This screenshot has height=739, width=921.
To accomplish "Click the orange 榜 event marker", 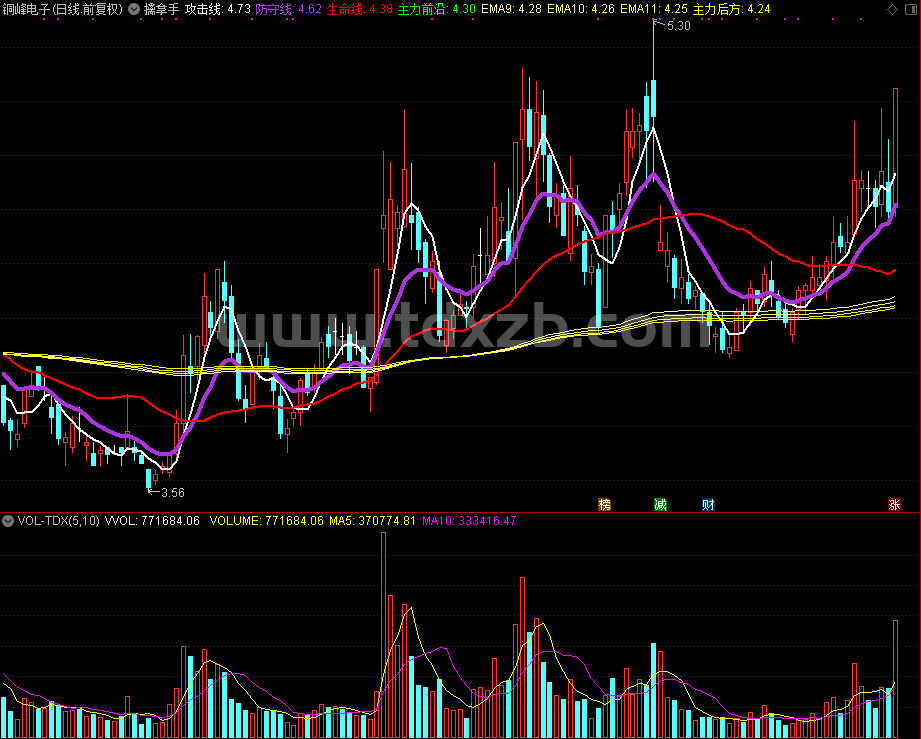I will [x=604, y=504].
